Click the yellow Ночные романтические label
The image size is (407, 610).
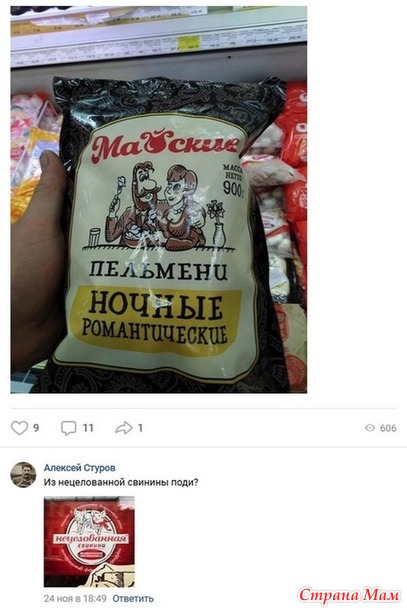(156, 319)
